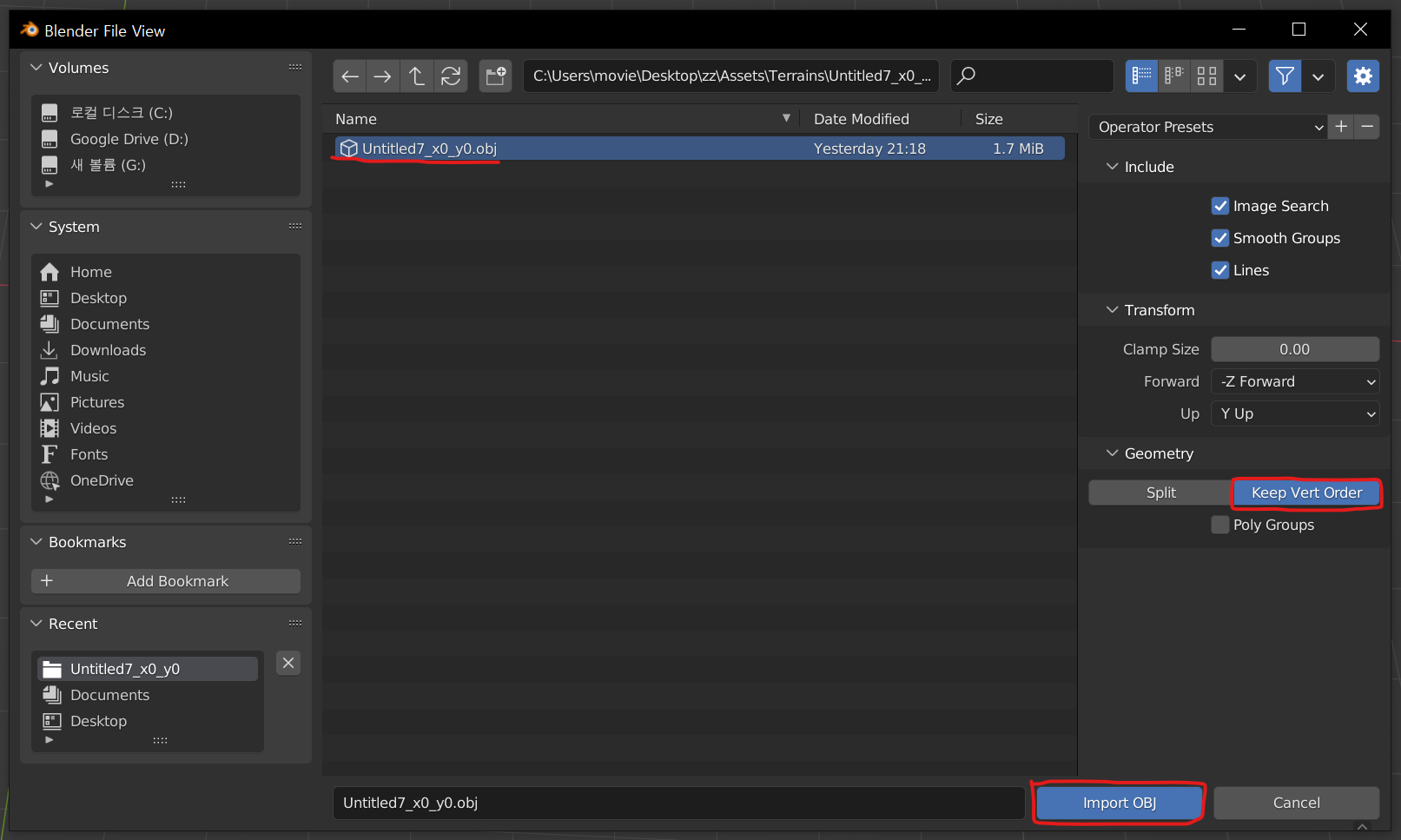Select Untitled7_x0_y0.obj file row
Image resolution: width=1401 pixels, height=840 pixels.
(699, 149)
